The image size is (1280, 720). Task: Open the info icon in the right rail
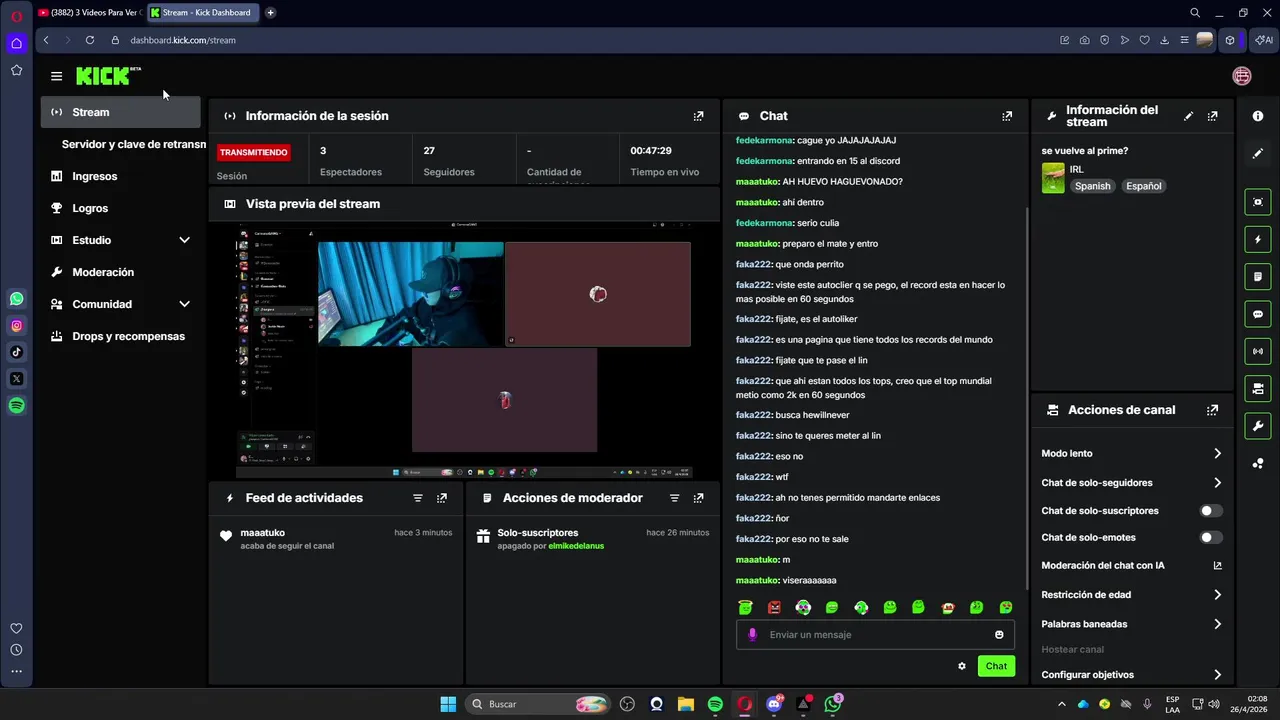point(1258,116)
